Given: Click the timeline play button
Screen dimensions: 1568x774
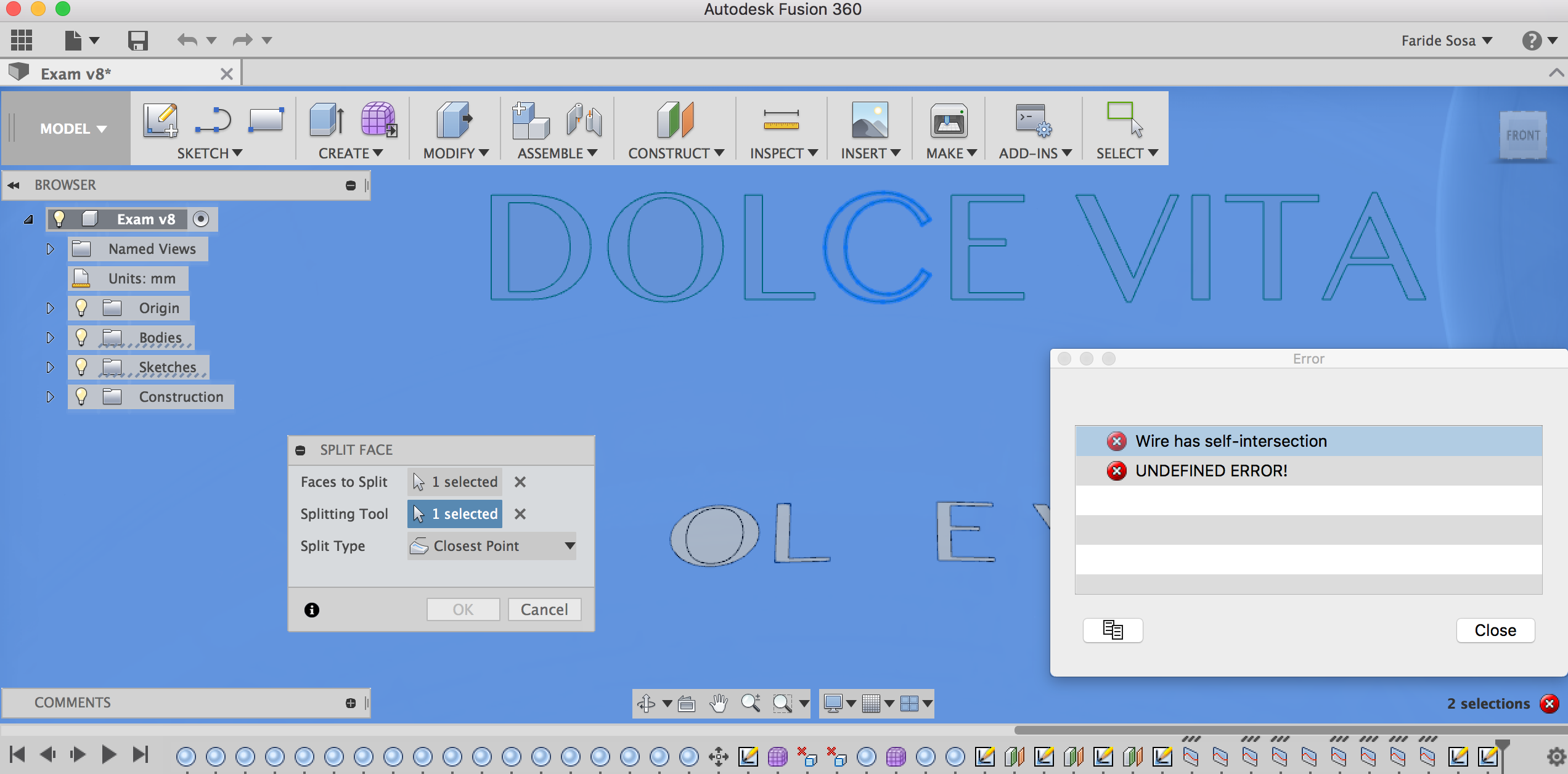Looking at the screenshot, I should pos(108,754).
